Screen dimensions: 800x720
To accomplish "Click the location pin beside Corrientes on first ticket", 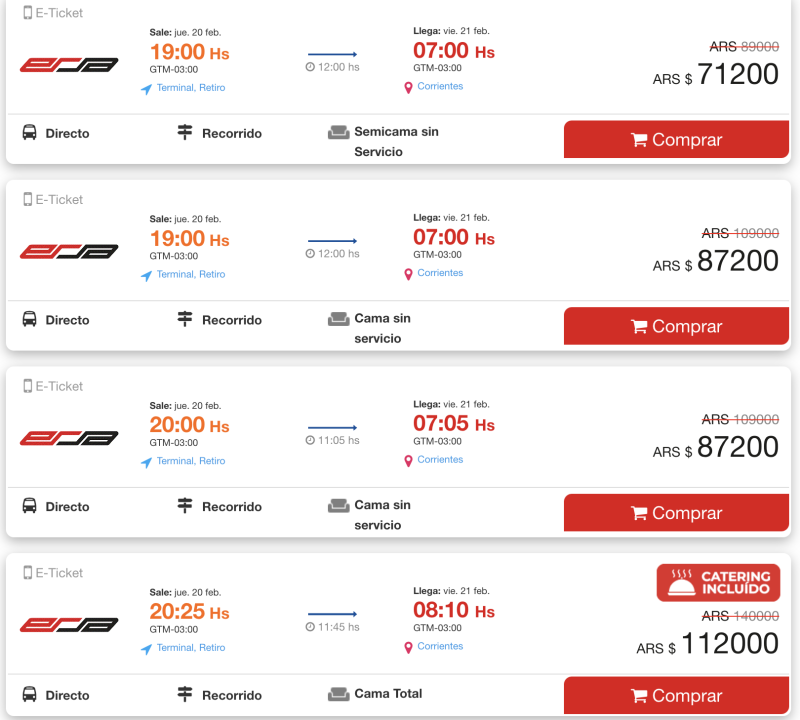I will click(408, 88).
